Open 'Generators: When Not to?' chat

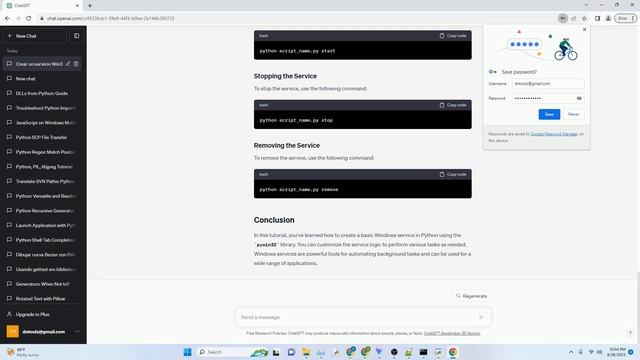(x=42, y=284)
